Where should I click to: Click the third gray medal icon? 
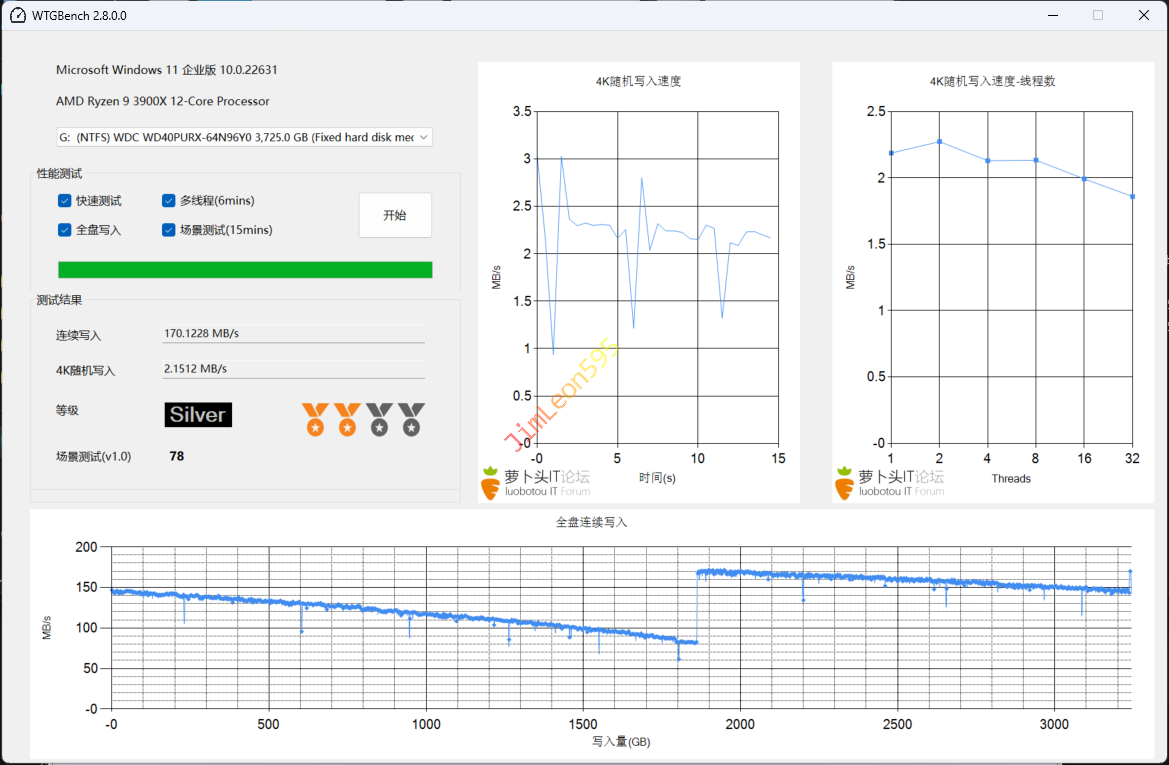click(x=379, y=419)
